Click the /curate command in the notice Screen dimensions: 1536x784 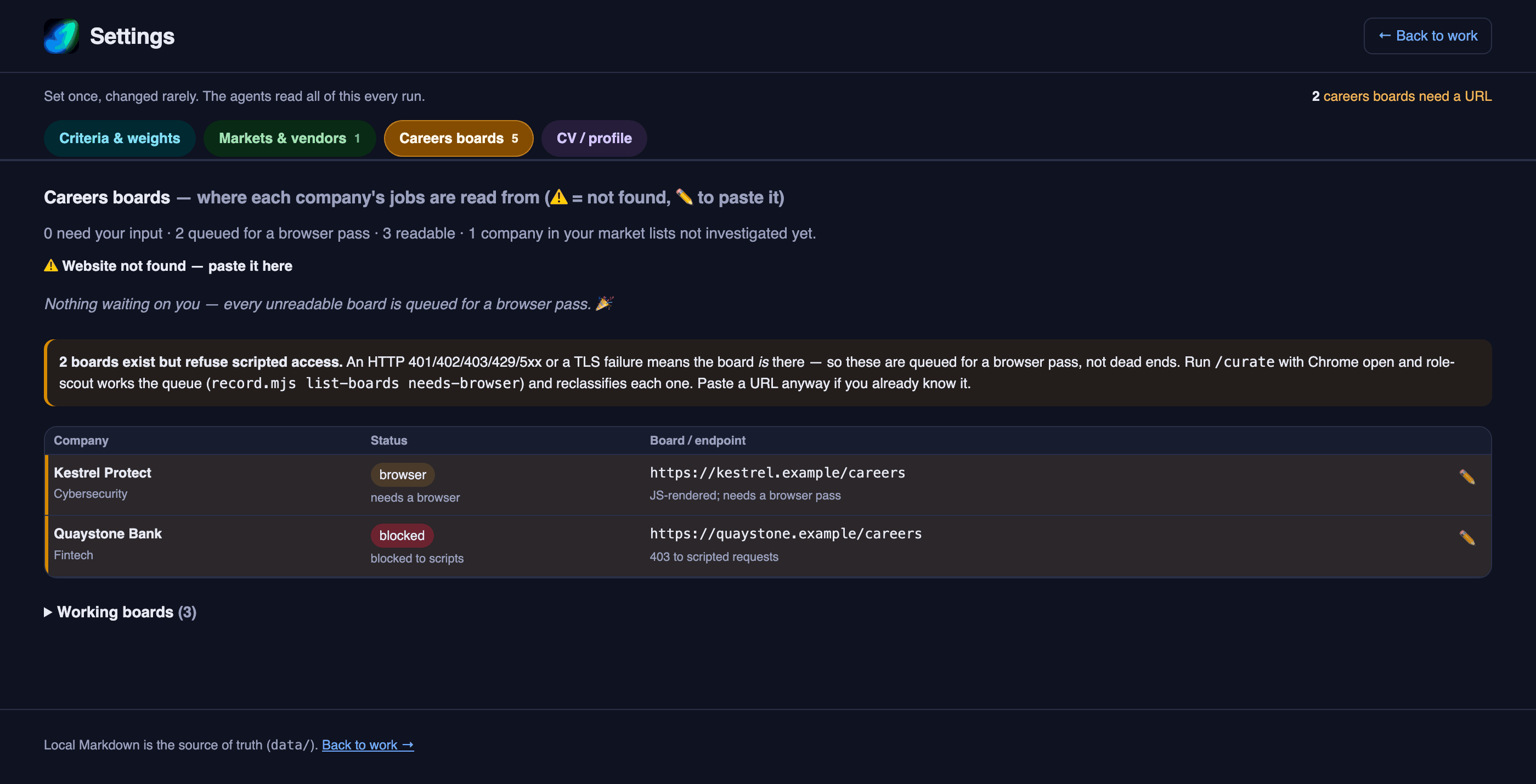[1244, 362]
